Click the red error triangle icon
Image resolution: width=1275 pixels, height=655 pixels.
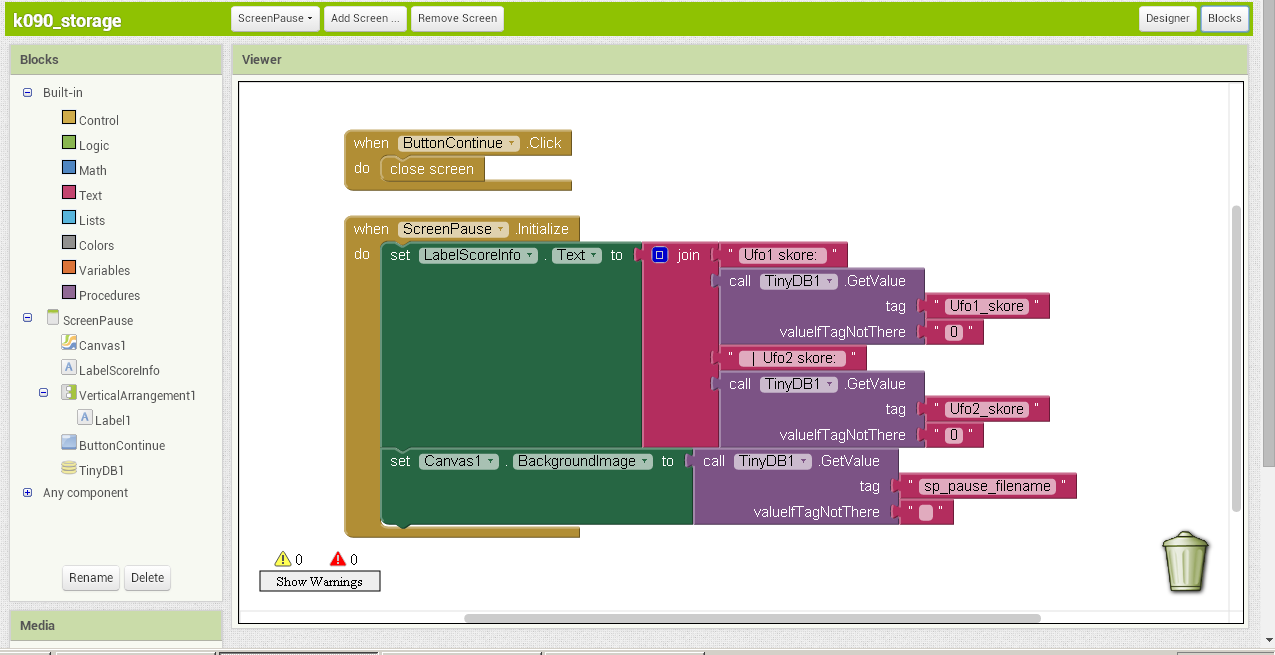pos(338,559)
